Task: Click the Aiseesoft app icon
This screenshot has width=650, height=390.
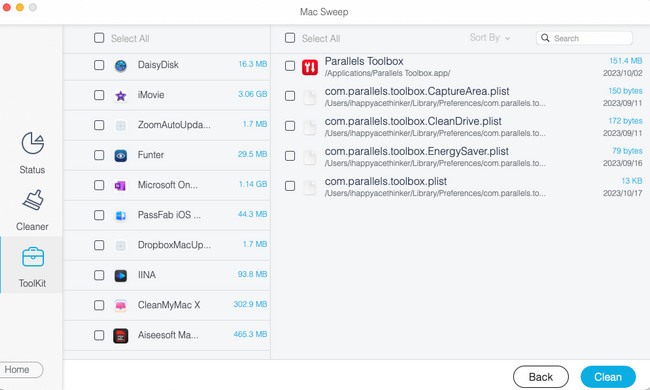Action: [121, 336]
